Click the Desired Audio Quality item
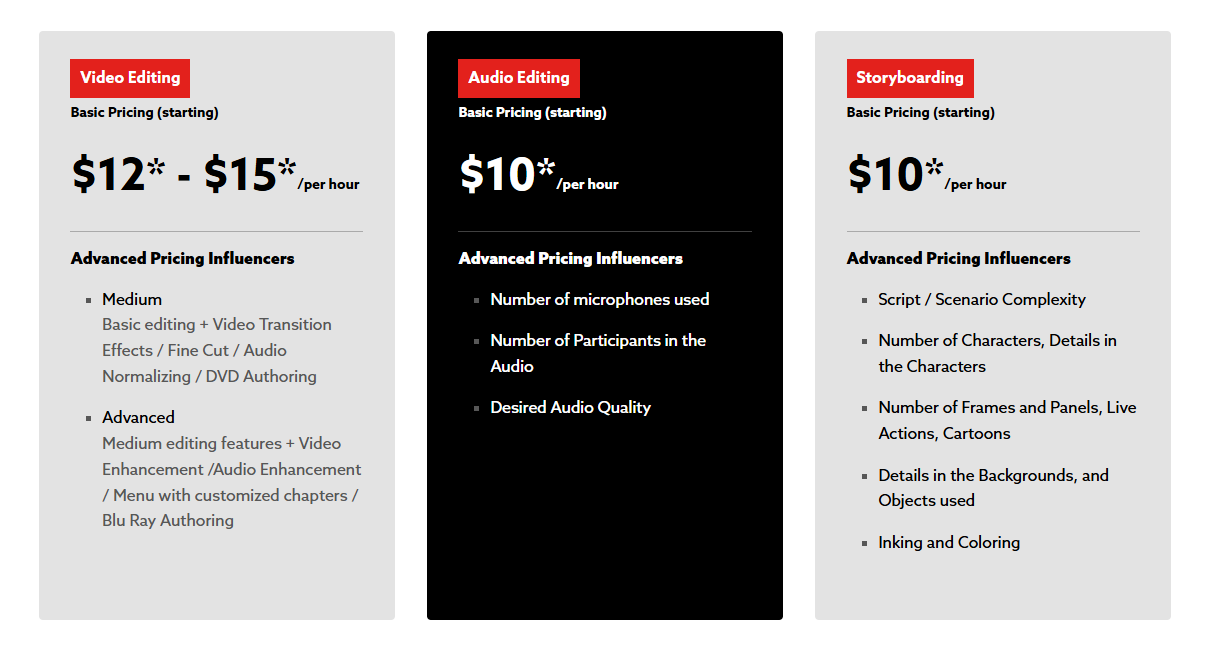1223x671 pixels. (570, 407)
